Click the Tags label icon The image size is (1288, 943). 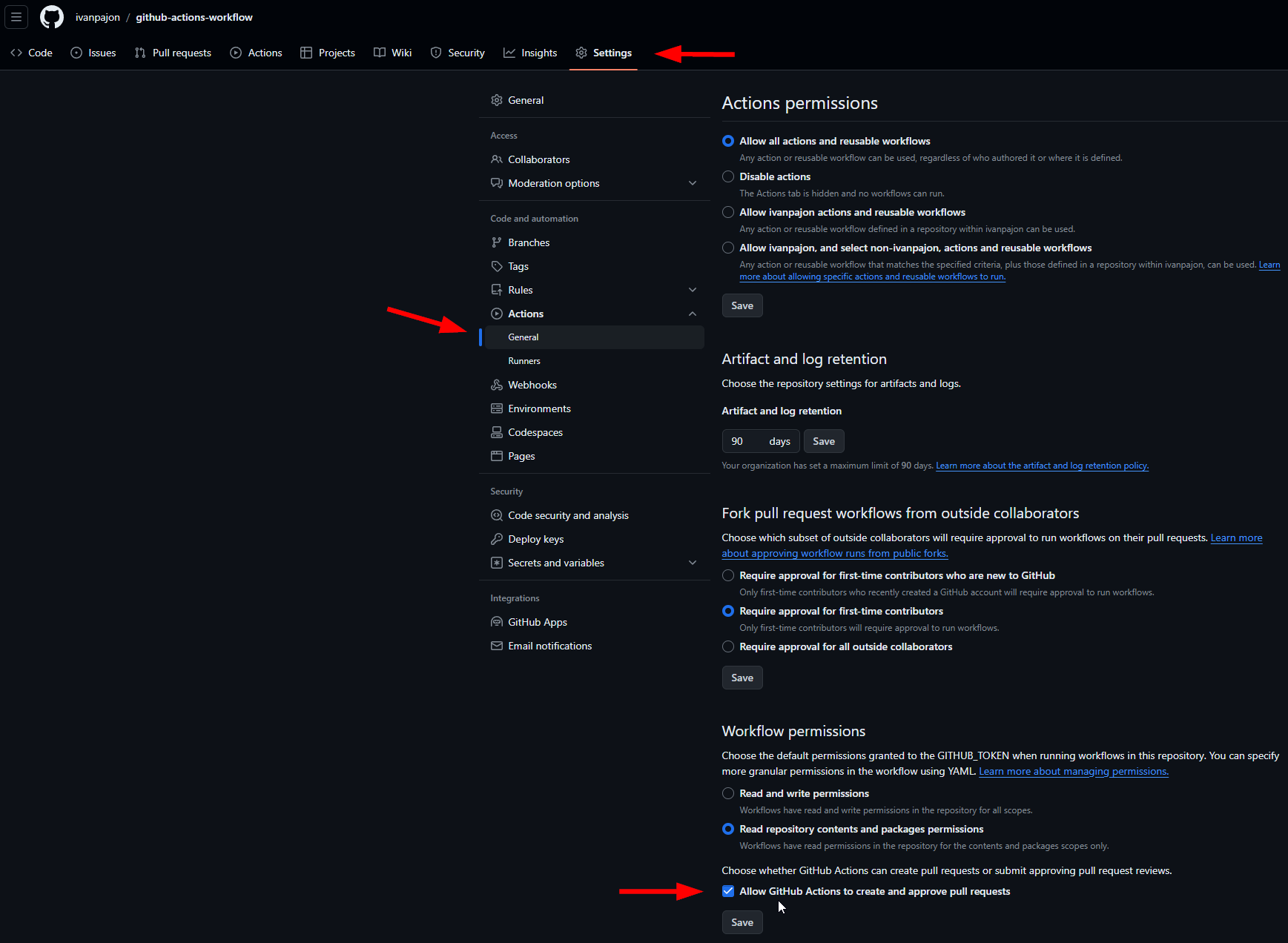[x=497, y=266]
